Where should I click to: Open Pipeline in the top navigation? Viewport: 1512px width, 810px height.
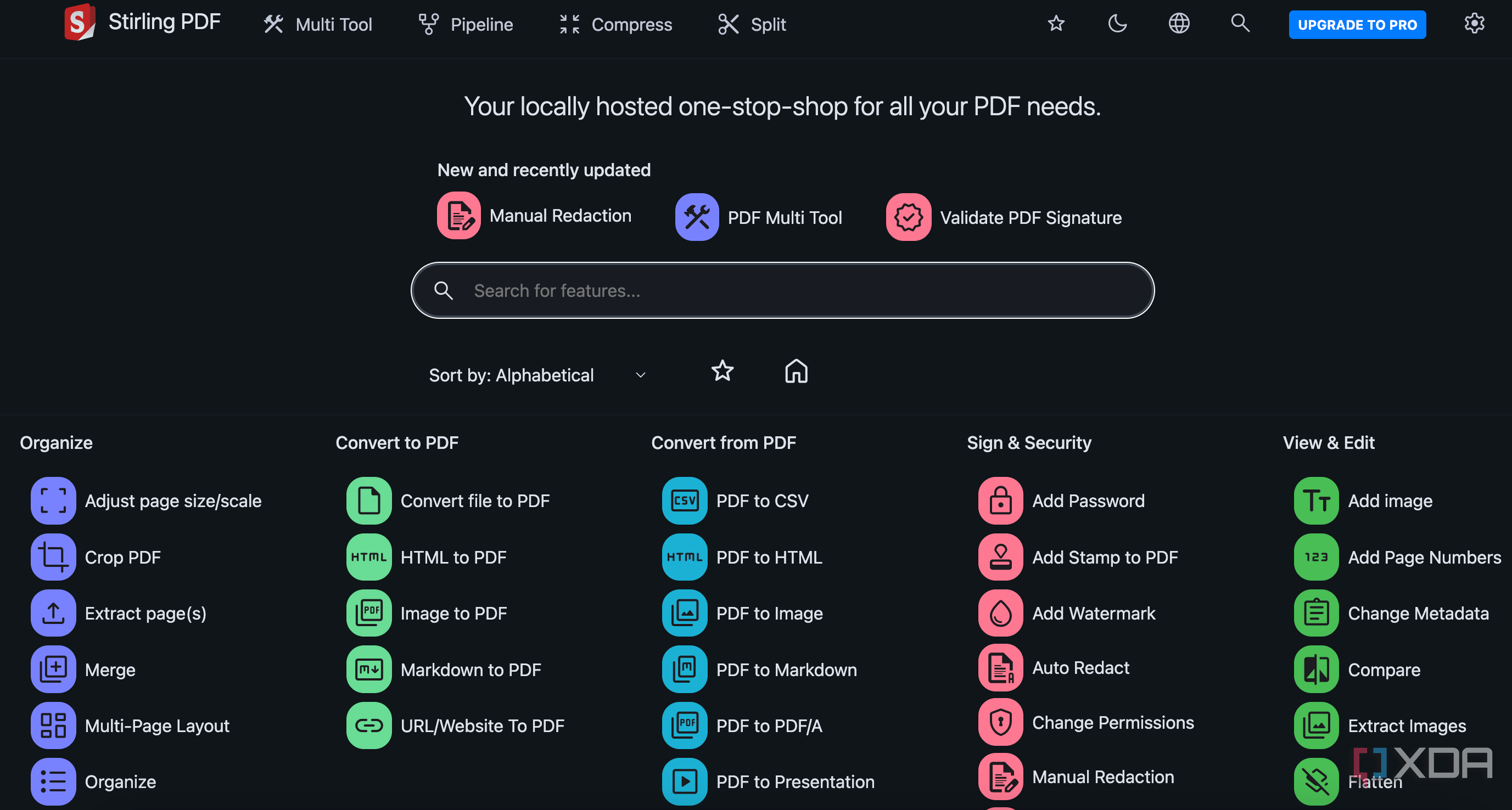pyautogui.click(x=466, y=25)
